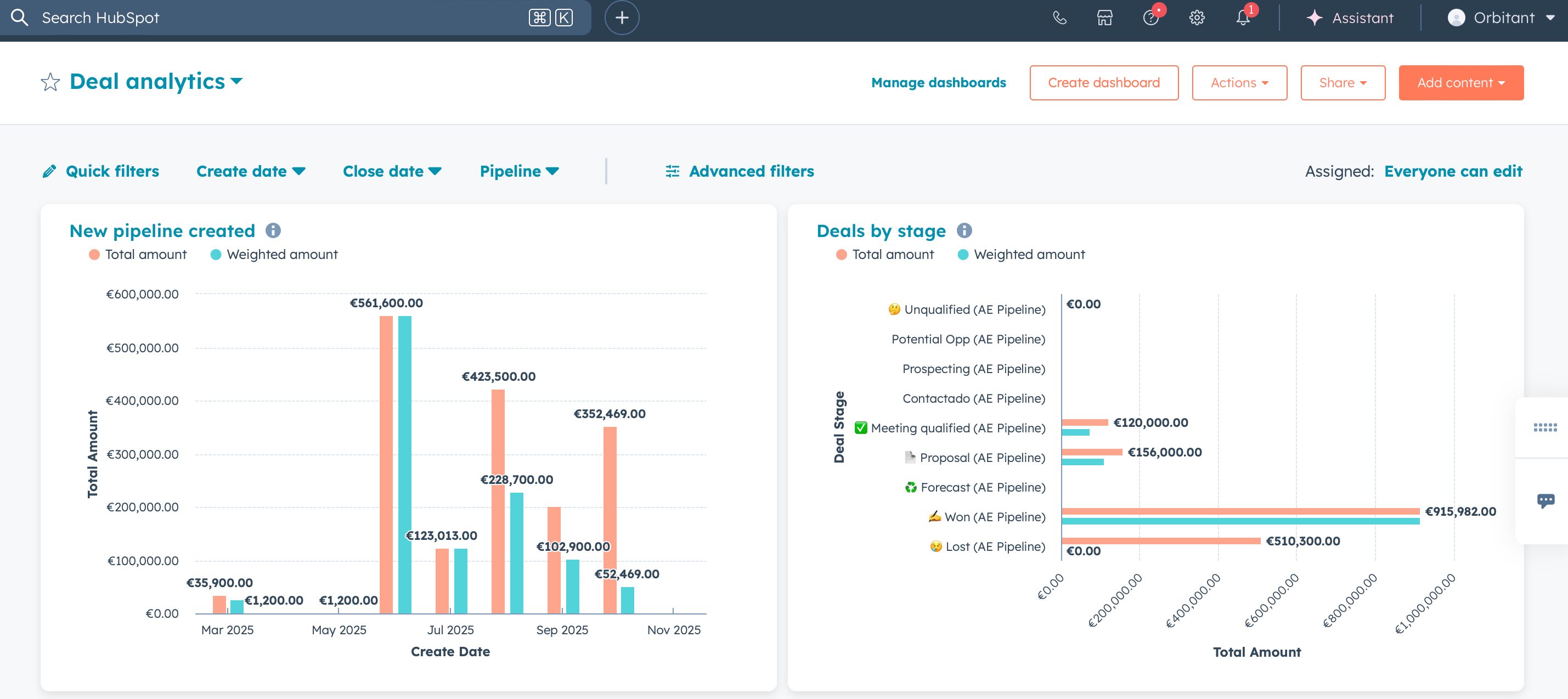Viewport: 1568px width, 699px height.
Task: Open the Manage dashboards link
Action: (x=938, y=83)
